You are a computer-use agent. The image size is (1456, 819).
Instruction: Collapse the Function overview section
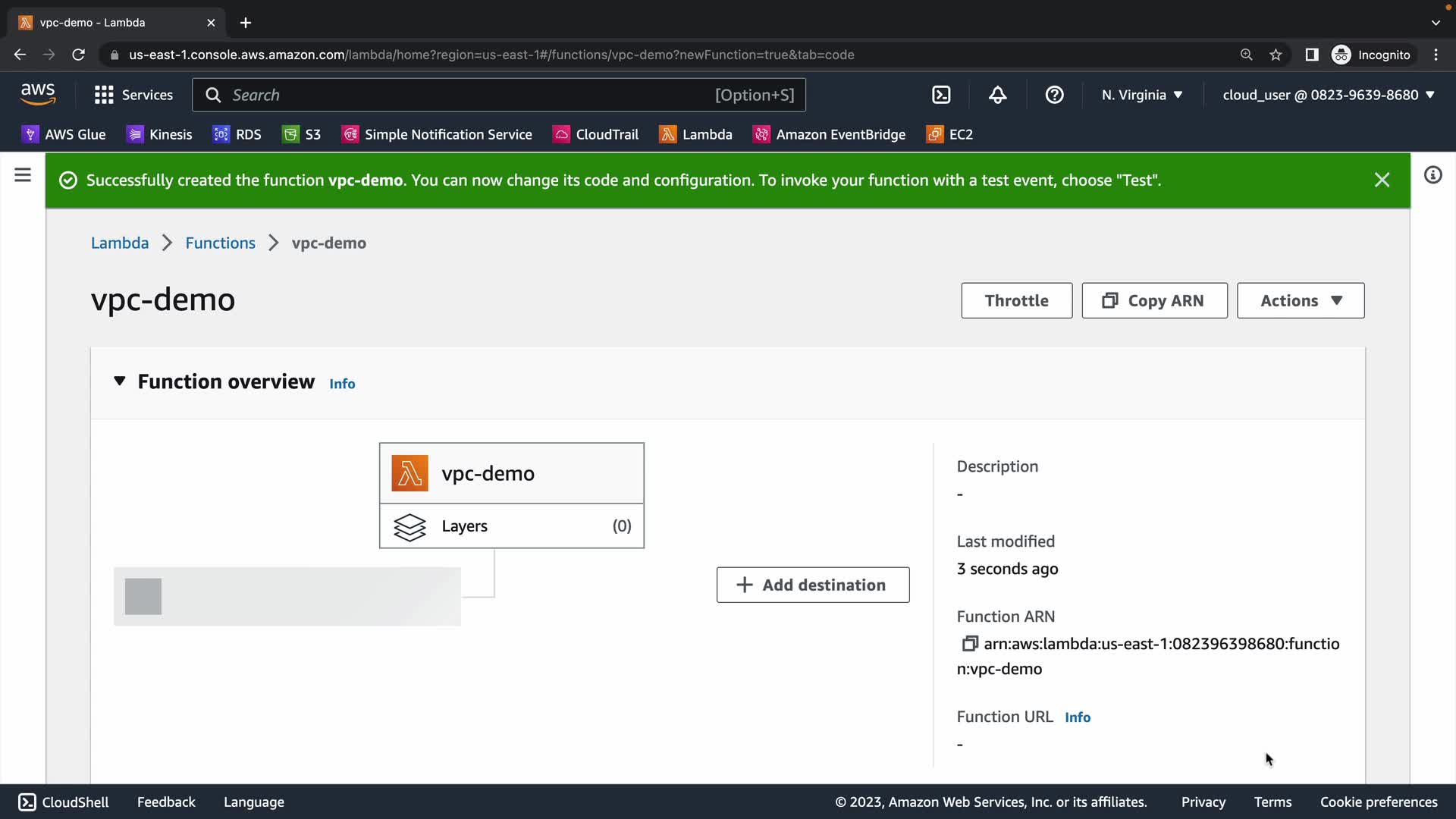(x=119, y=381)
